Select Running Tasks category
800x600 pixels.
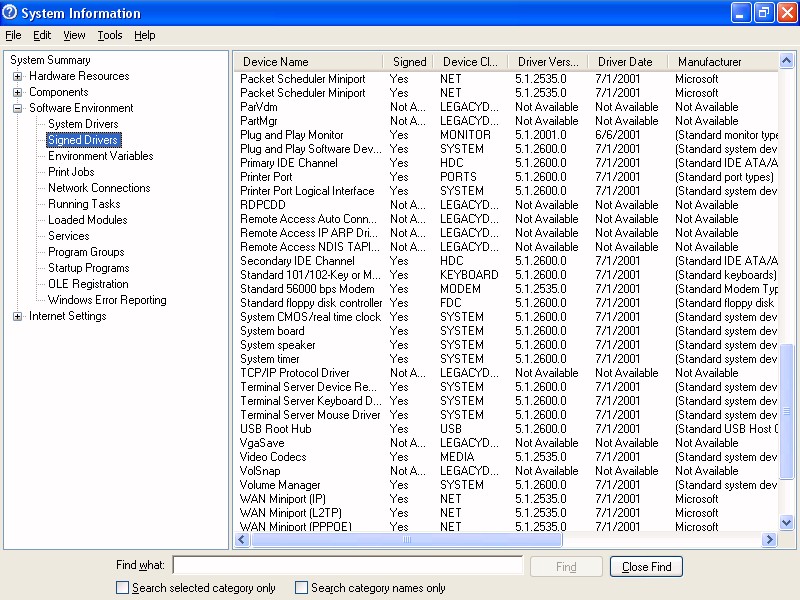(84, 204)
